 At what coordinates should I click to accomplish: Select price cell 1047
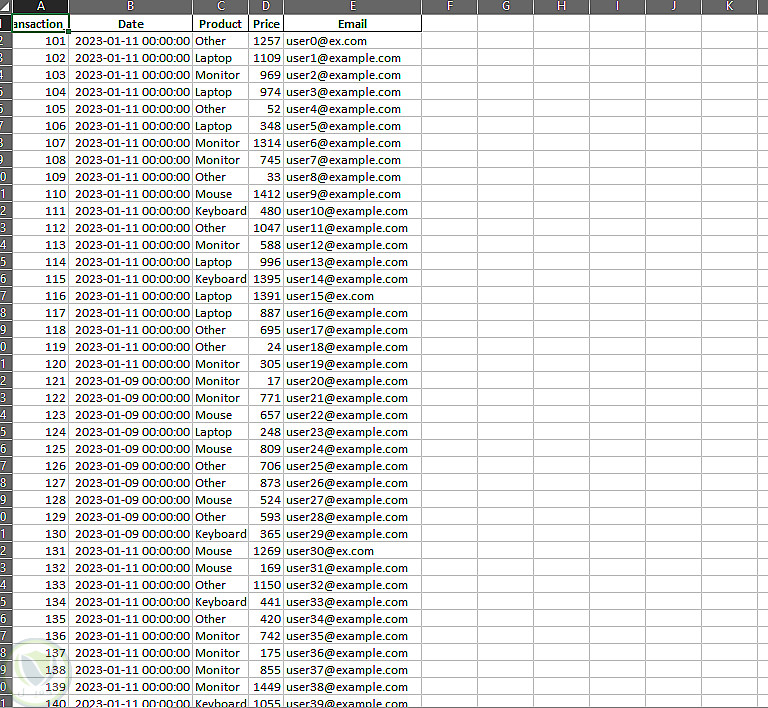click(266, 228)
